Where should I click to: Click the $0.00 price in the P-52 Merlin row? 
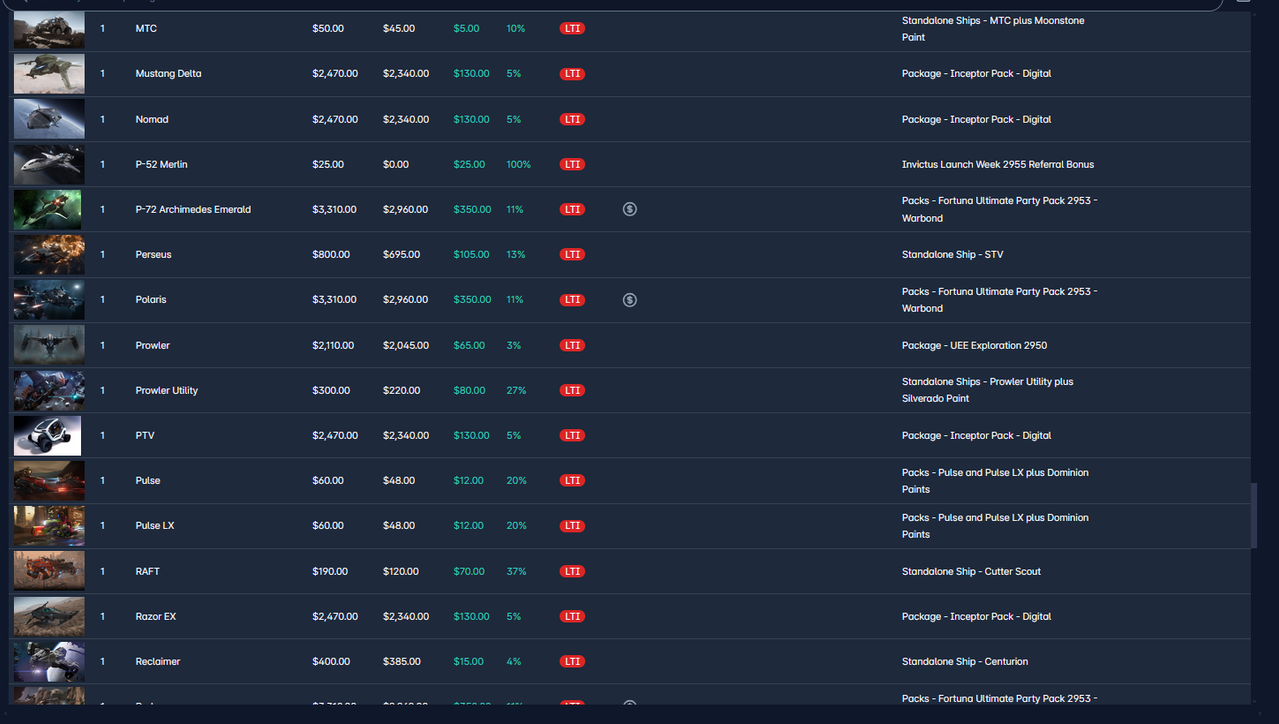click(396, 164)
